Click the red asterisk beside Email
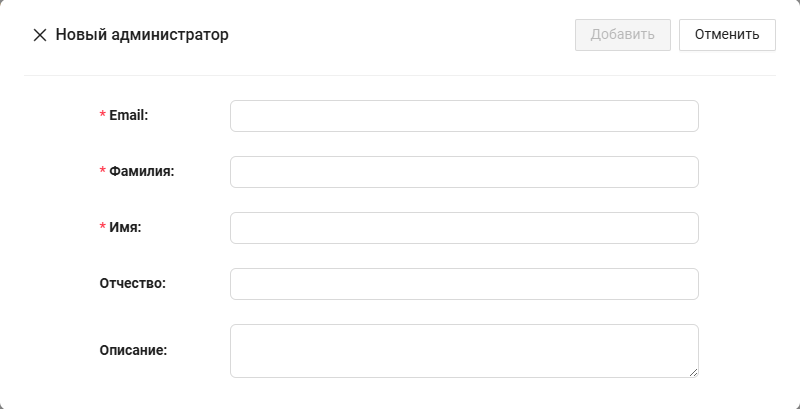 coord(102,116)
